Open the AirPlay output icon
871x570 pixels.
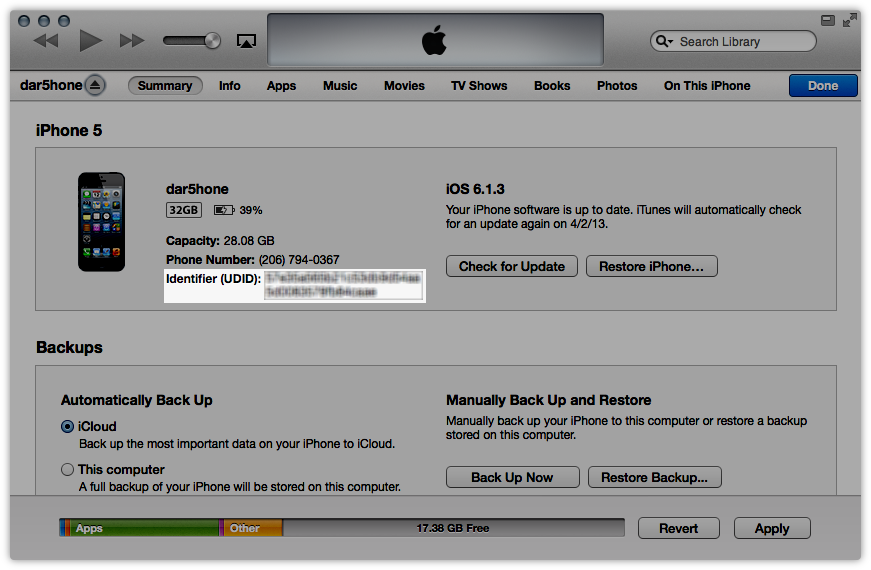246,41
